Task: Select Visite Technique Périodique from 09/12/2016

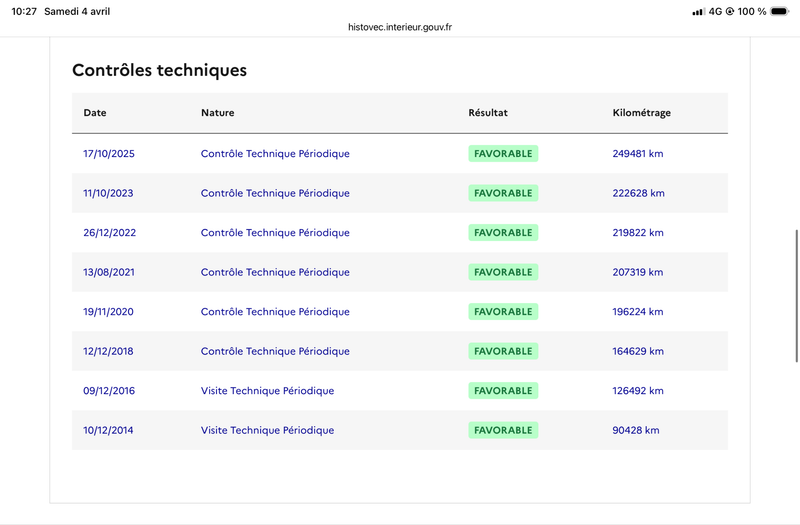Action: pos(267,391)
